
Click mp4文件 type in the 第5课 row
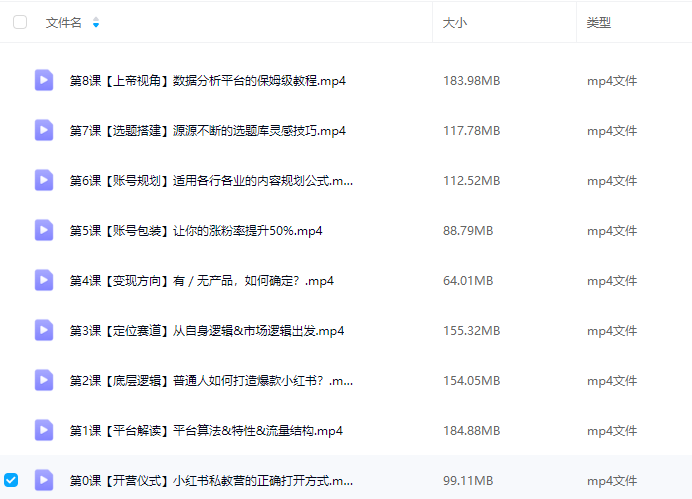point(612,231)
